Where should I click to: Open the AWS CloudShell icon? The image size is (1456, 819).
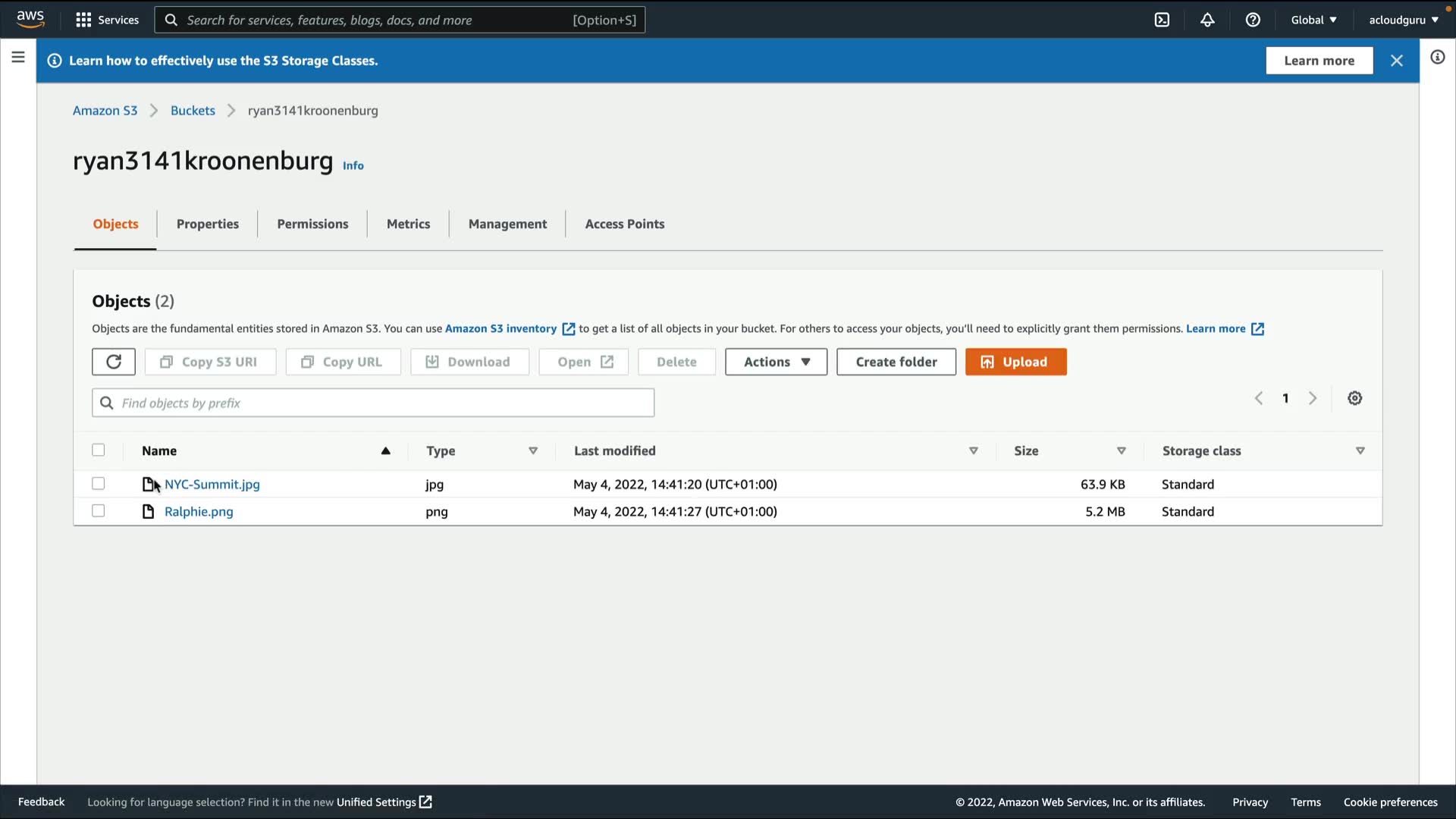tap(1162, 20)
